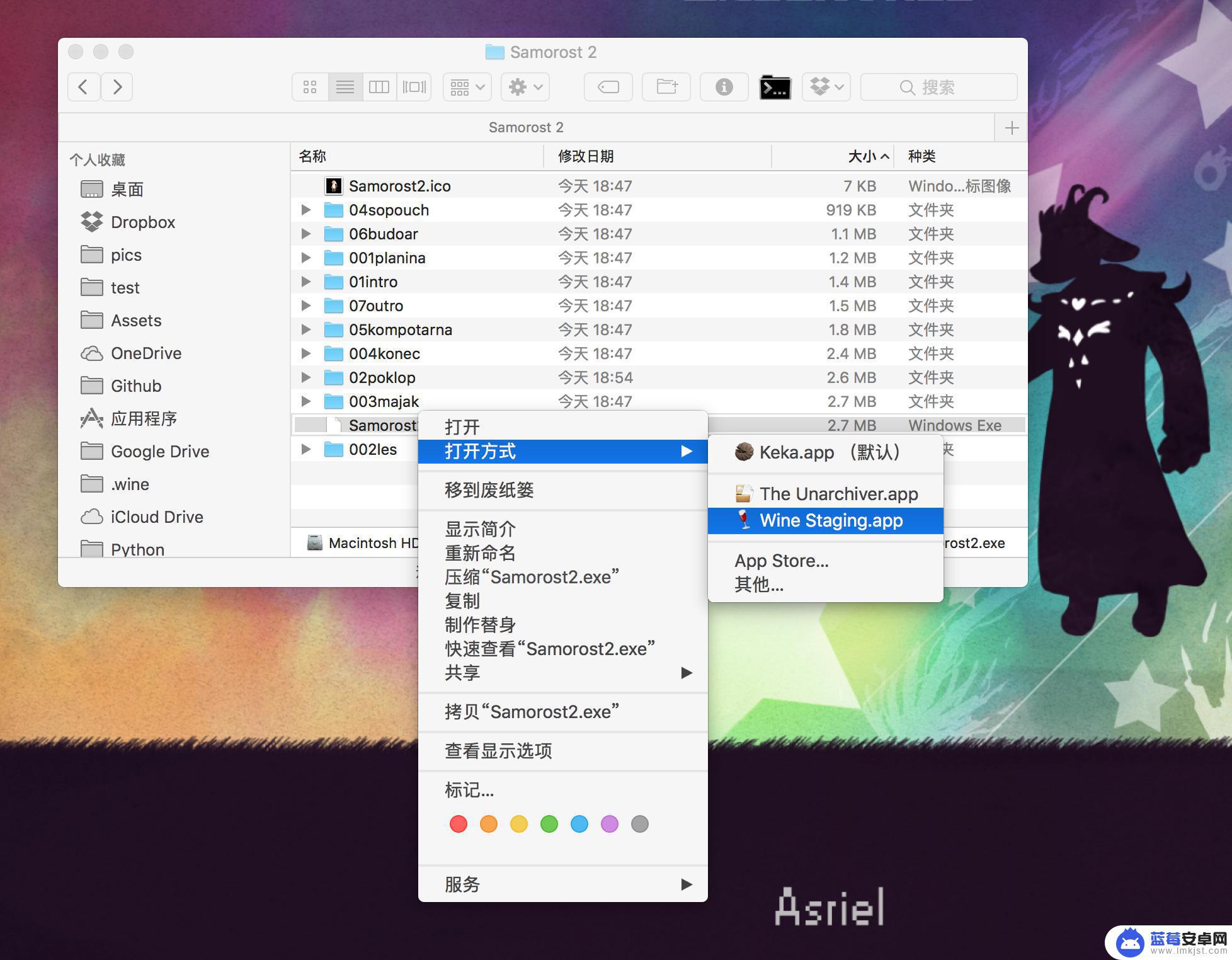The height and width of the screenshot is (960, 1232).
Task: Apply the blue tag color
Action: tap(579, 824)
